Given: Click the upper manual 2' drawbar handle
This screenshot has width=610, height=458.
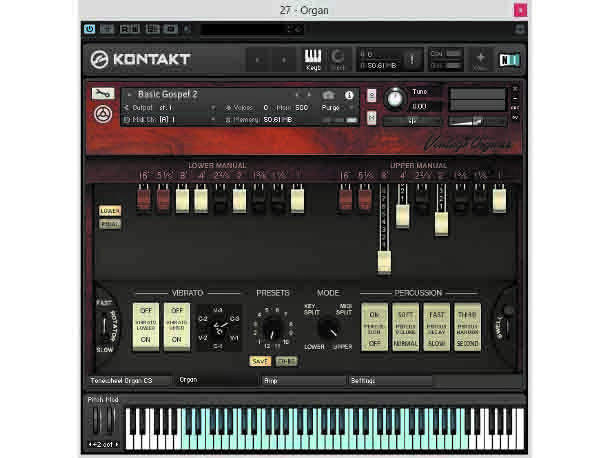Looking at the screenshot, I should click(x=441, y=223).
